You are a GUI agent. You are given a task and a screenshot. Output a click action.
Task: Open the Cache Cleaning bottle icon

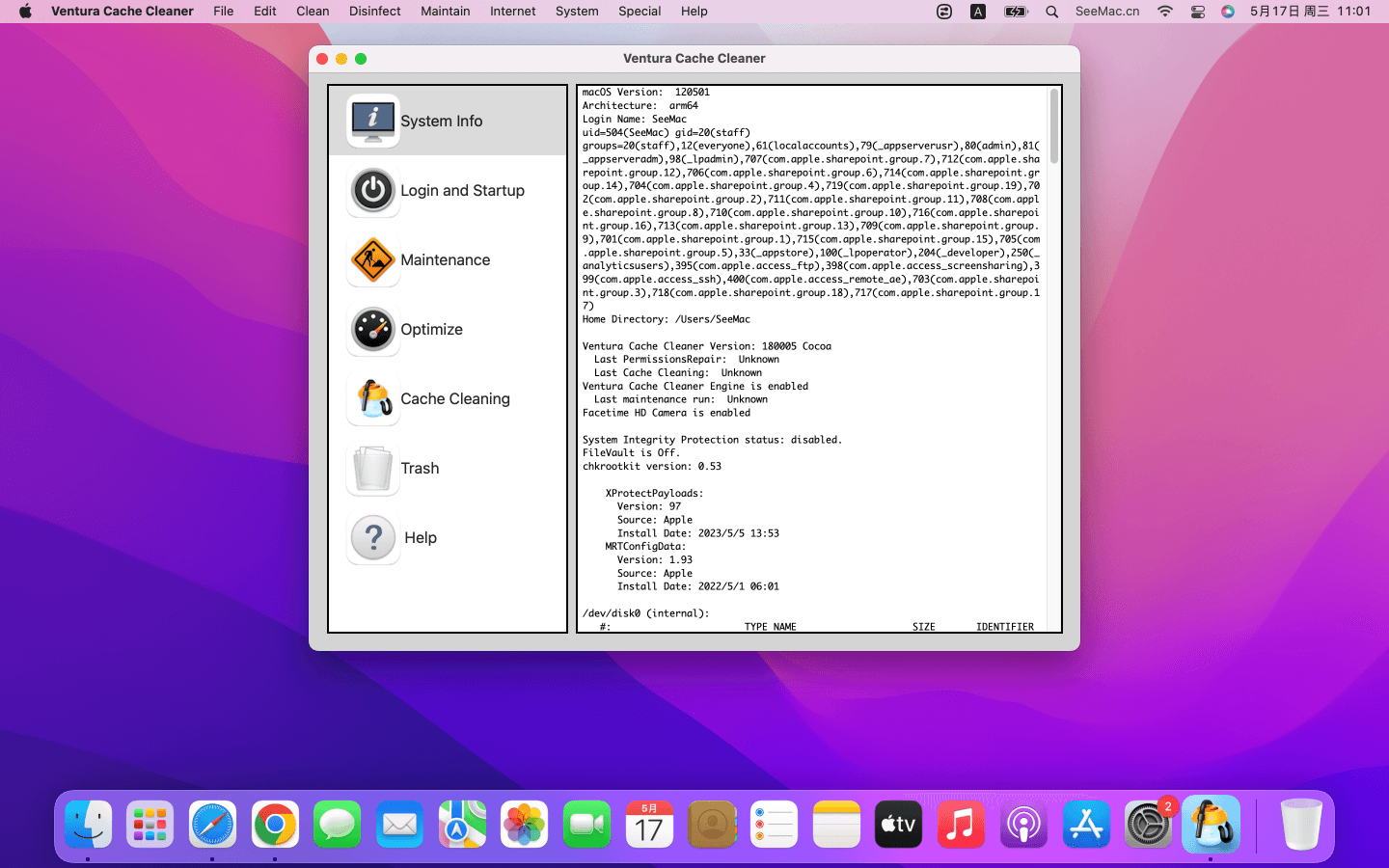tap(373, 398)
